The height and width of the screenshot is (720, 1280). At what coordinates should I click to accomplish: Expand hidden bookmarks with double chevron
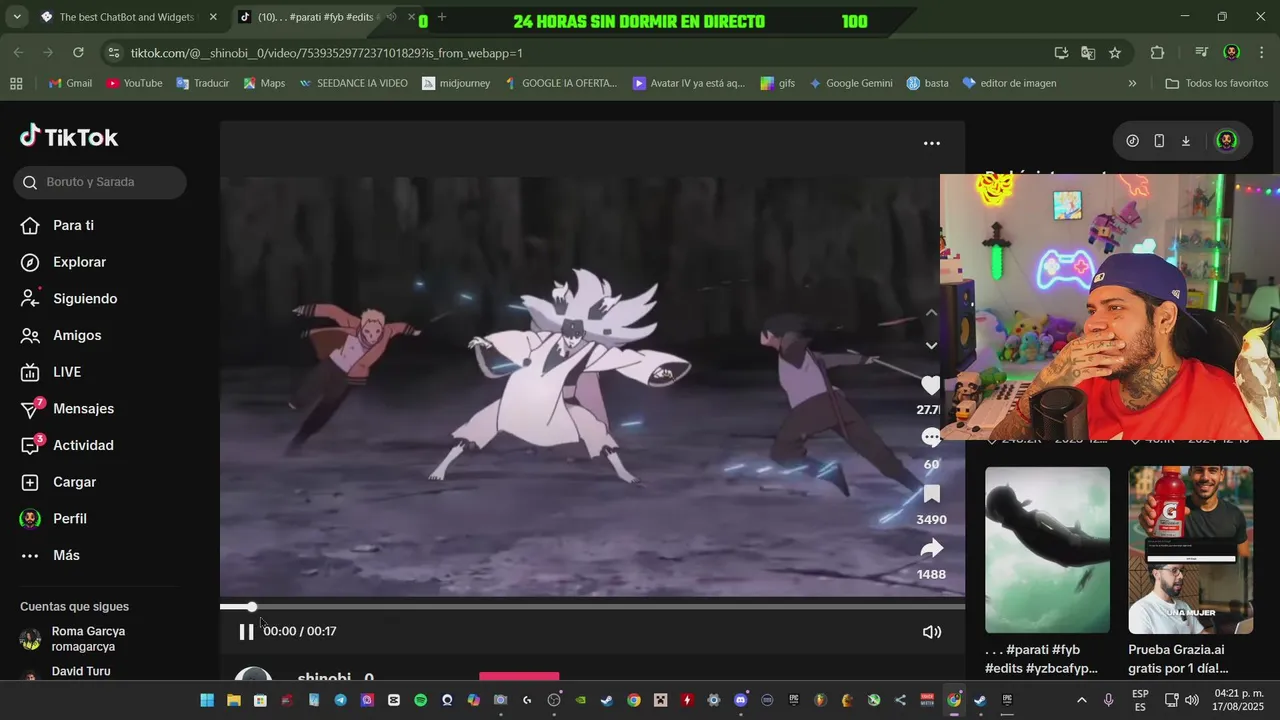pyautogui.click(x=1132, y=83)
